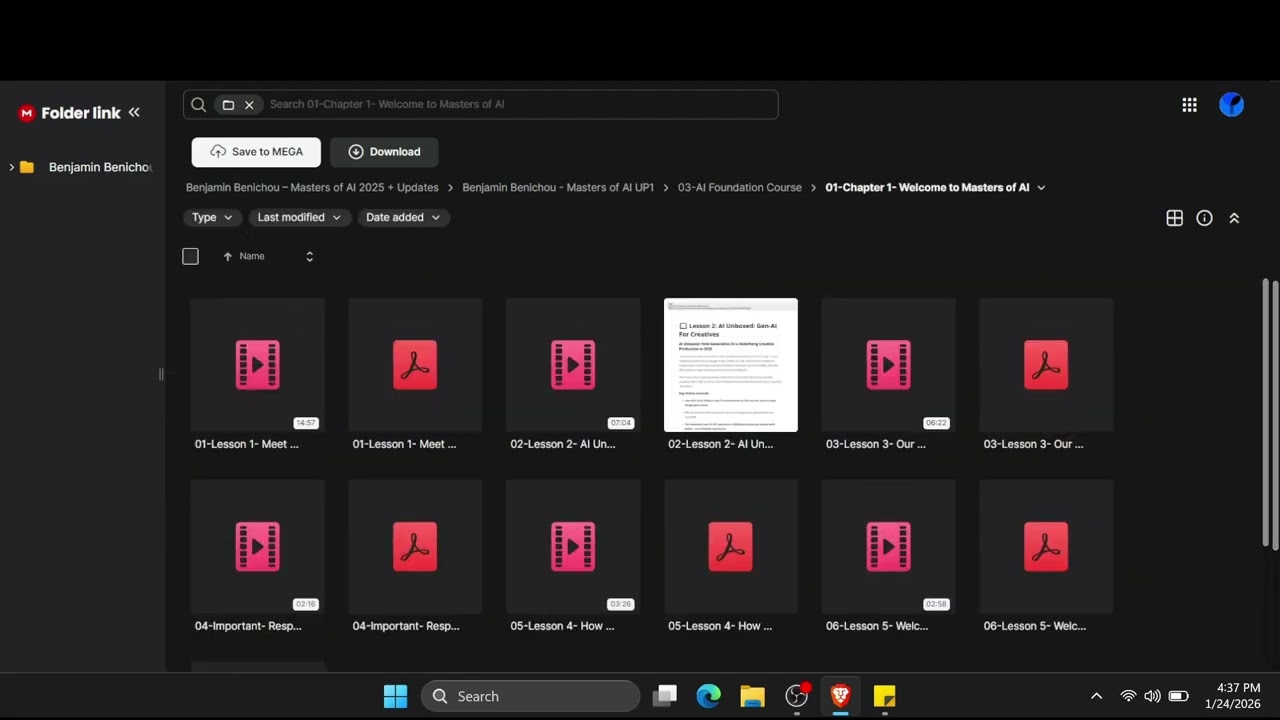Click the 02:58 duration badge on the Lesson 5 video
This screenshot has height=720, width=1280.
[x=936, y=605]
